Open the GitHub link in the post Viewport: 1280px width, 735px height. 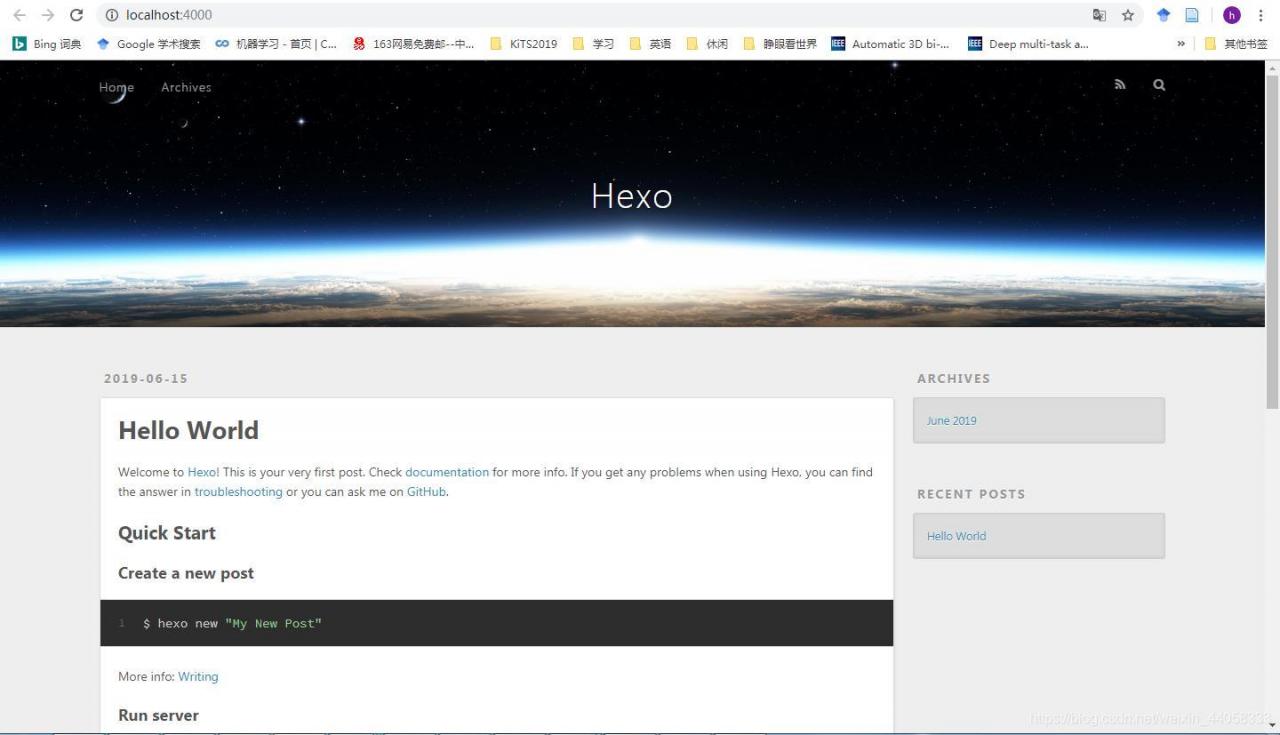tap(426, 491)
